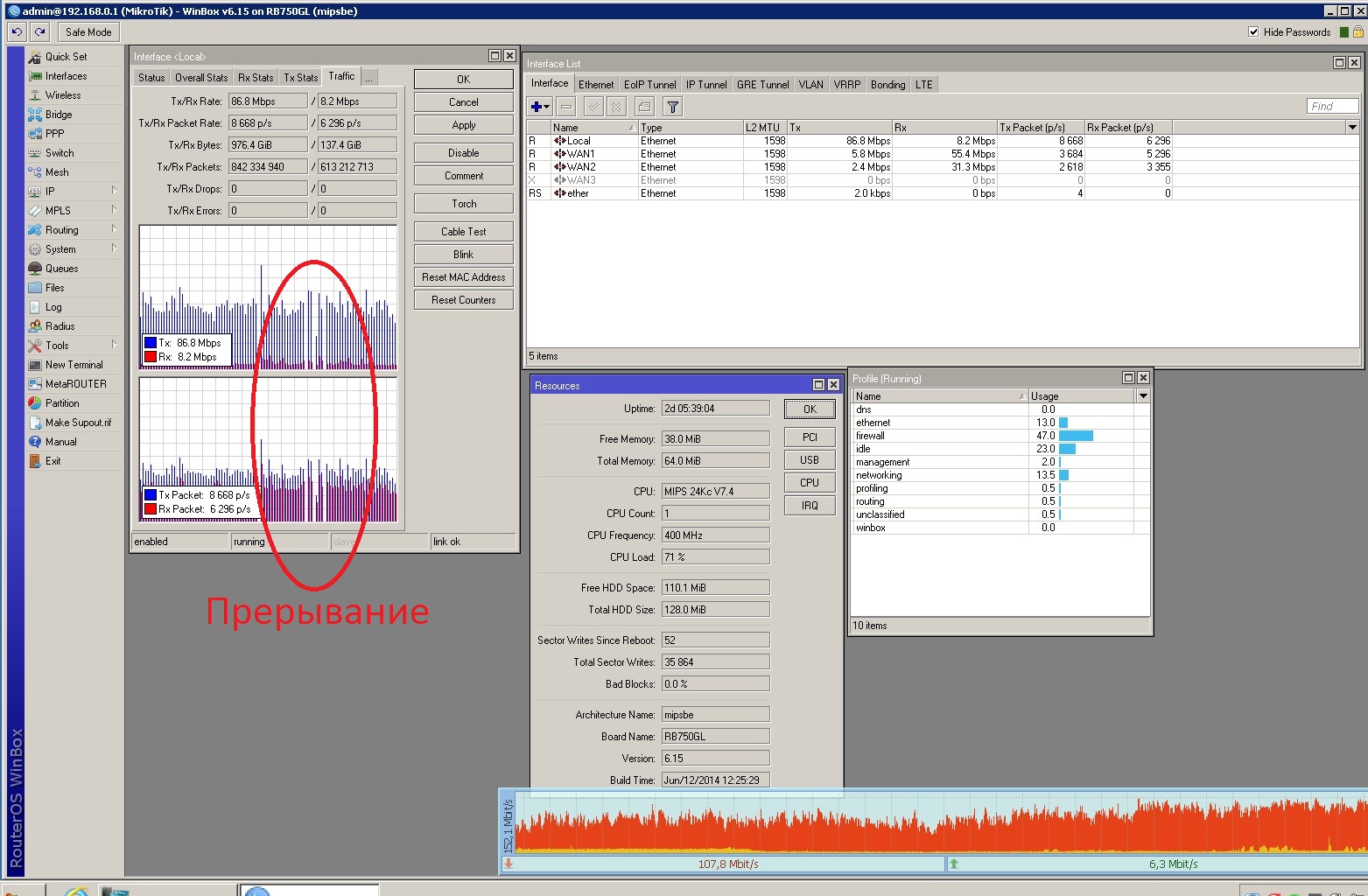Click the Redo arrow in the top toolbar
This screenshot has height=896, width=1368.
click(x=40, y=32)
